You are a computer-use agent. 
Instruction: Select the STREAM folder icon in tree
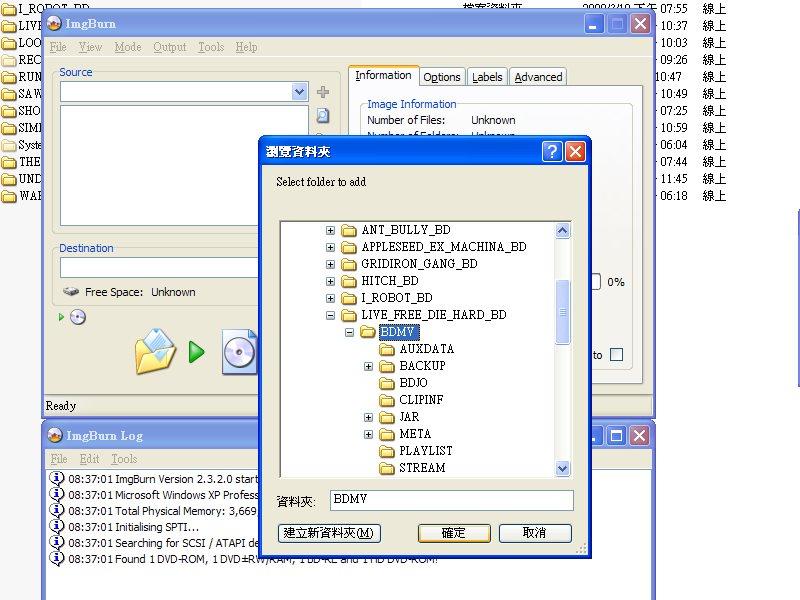[387, 468]
